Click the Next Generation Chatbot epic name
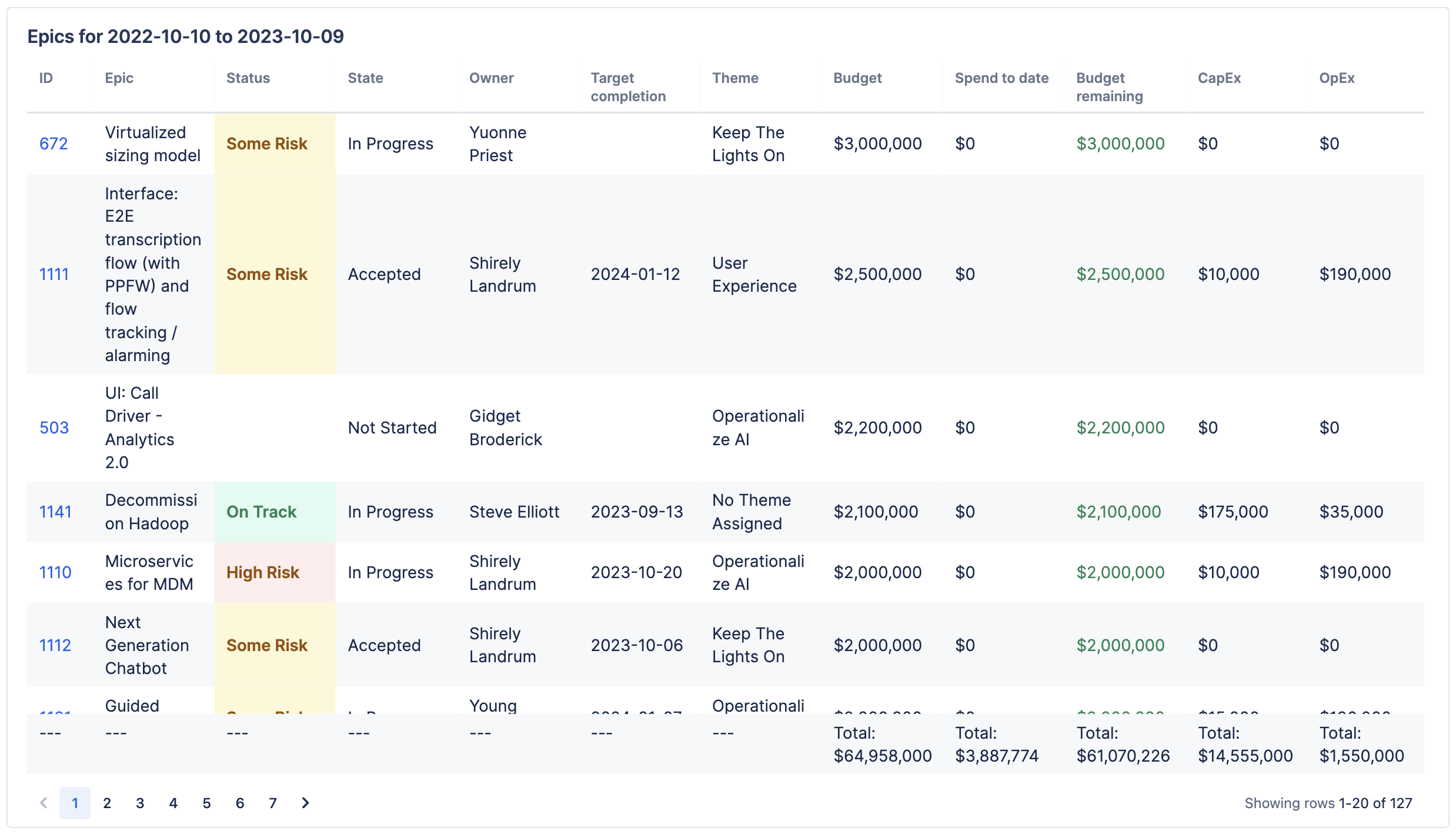 pyautogui.click(x=147, y=645)
